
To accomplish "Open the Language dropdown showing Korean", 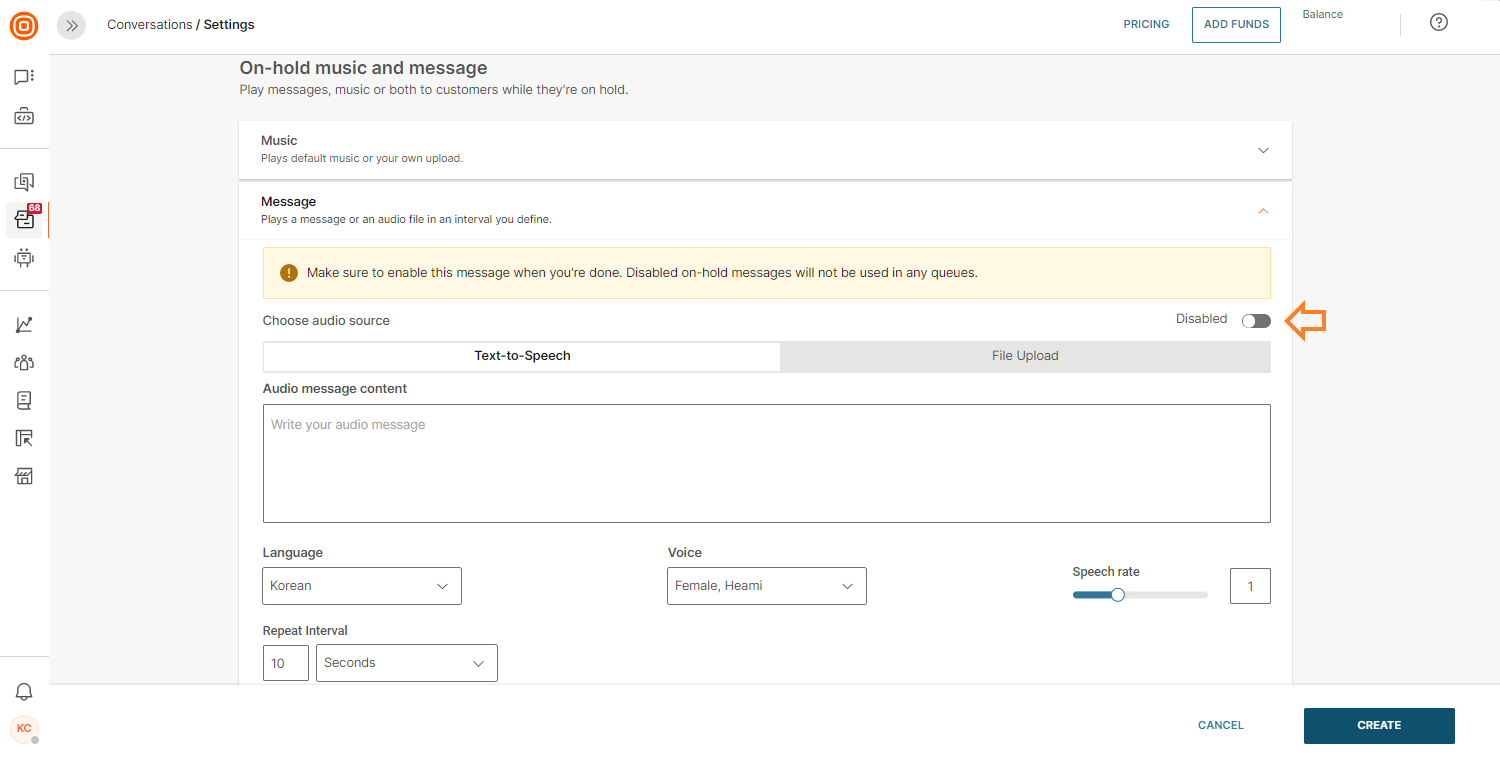I will (x=362, y=586).
